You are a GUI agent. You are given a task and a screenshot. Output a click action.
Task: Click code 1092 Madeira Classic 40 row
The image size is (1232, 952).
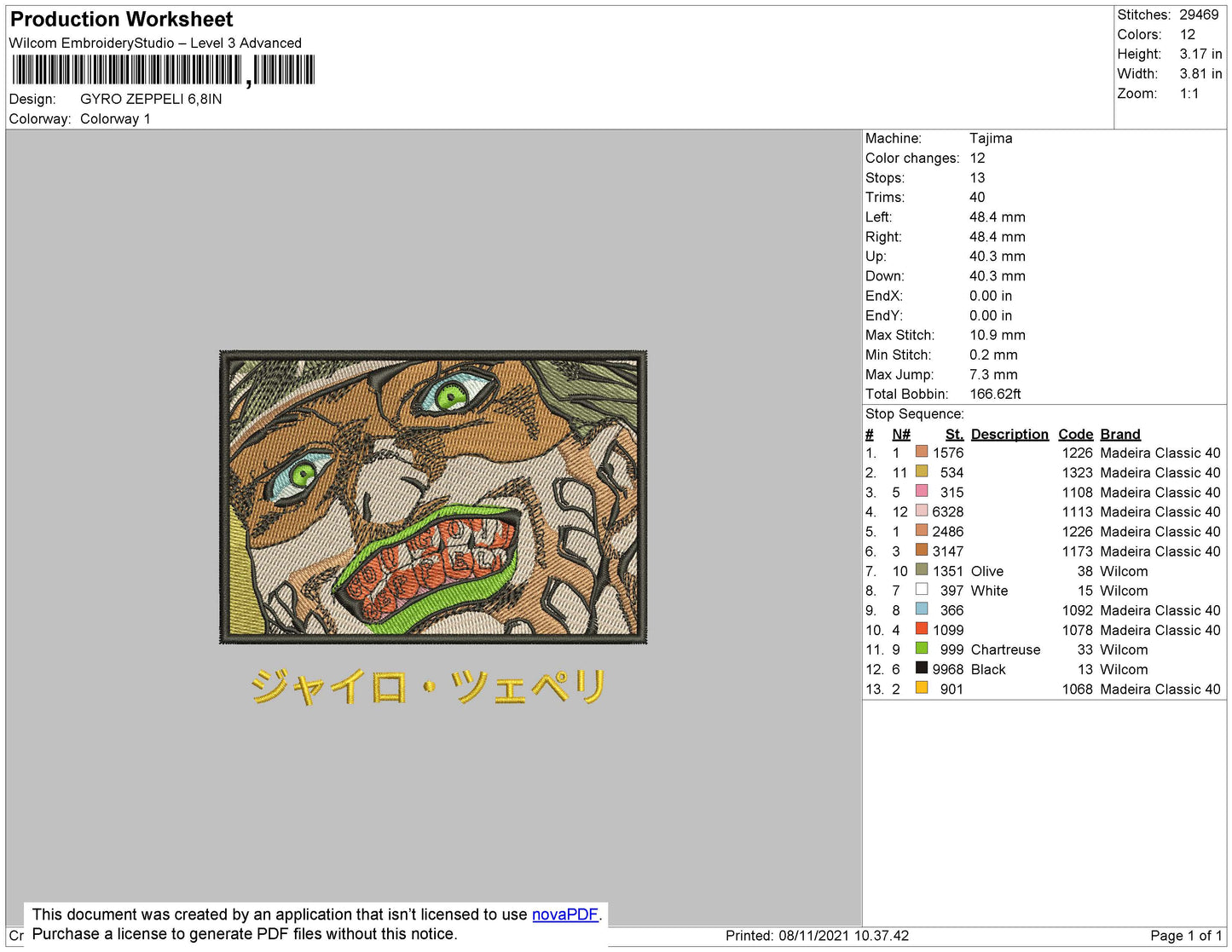(1077, 610)
